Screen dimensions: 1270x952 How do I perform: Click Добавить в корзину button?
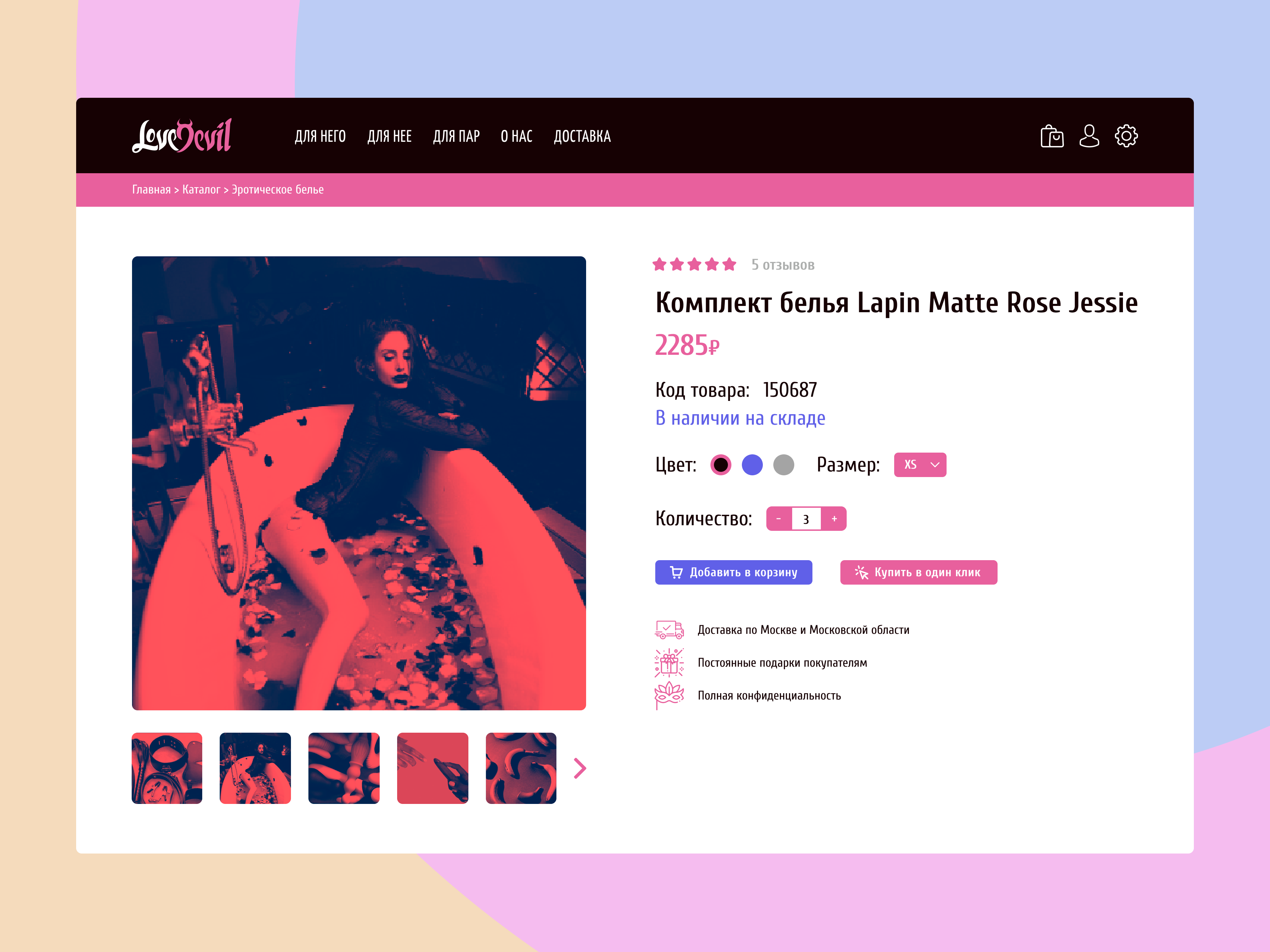[x=734, y=572]
